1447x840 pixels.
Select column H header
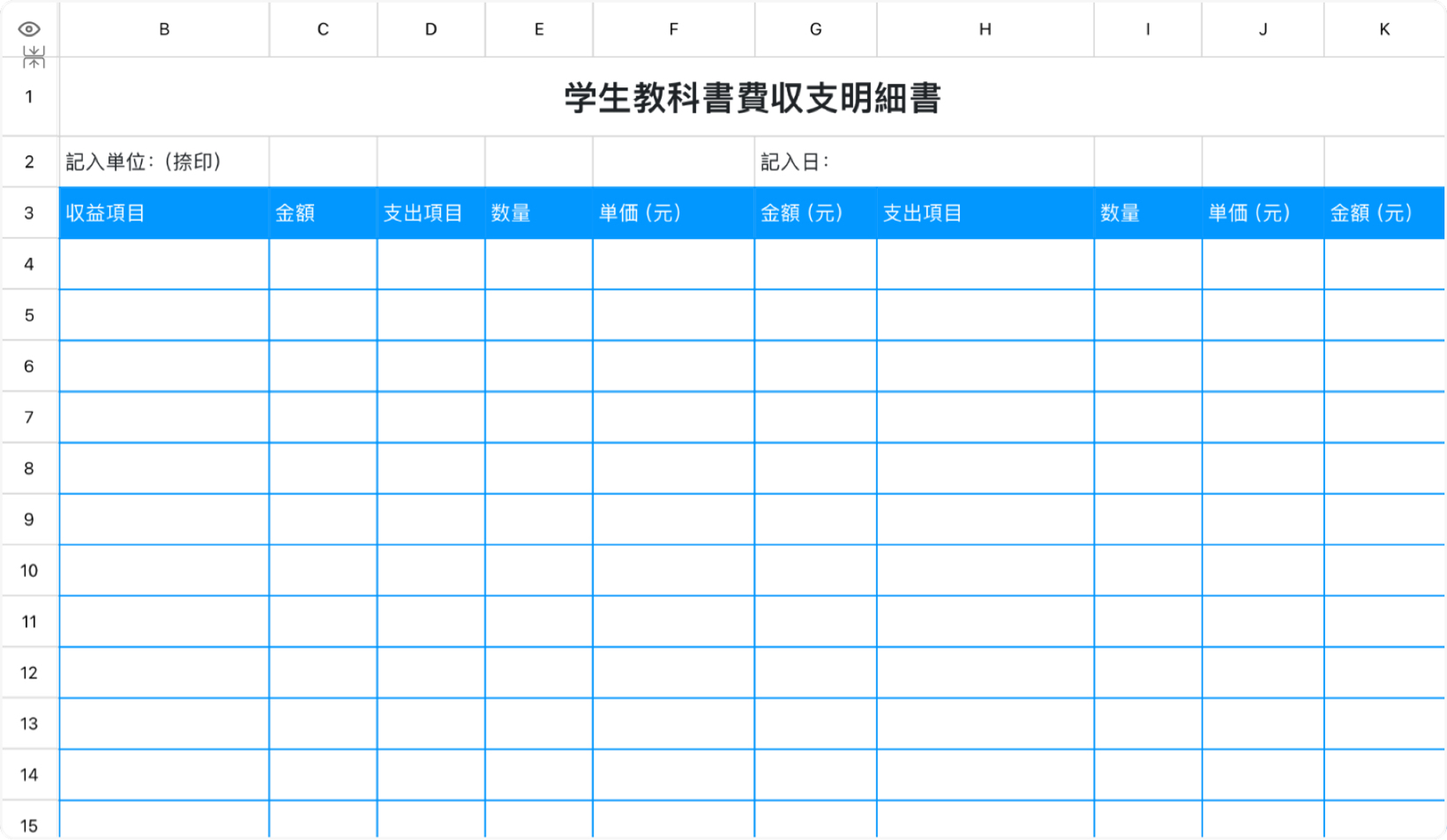click(x=986, y=29)
